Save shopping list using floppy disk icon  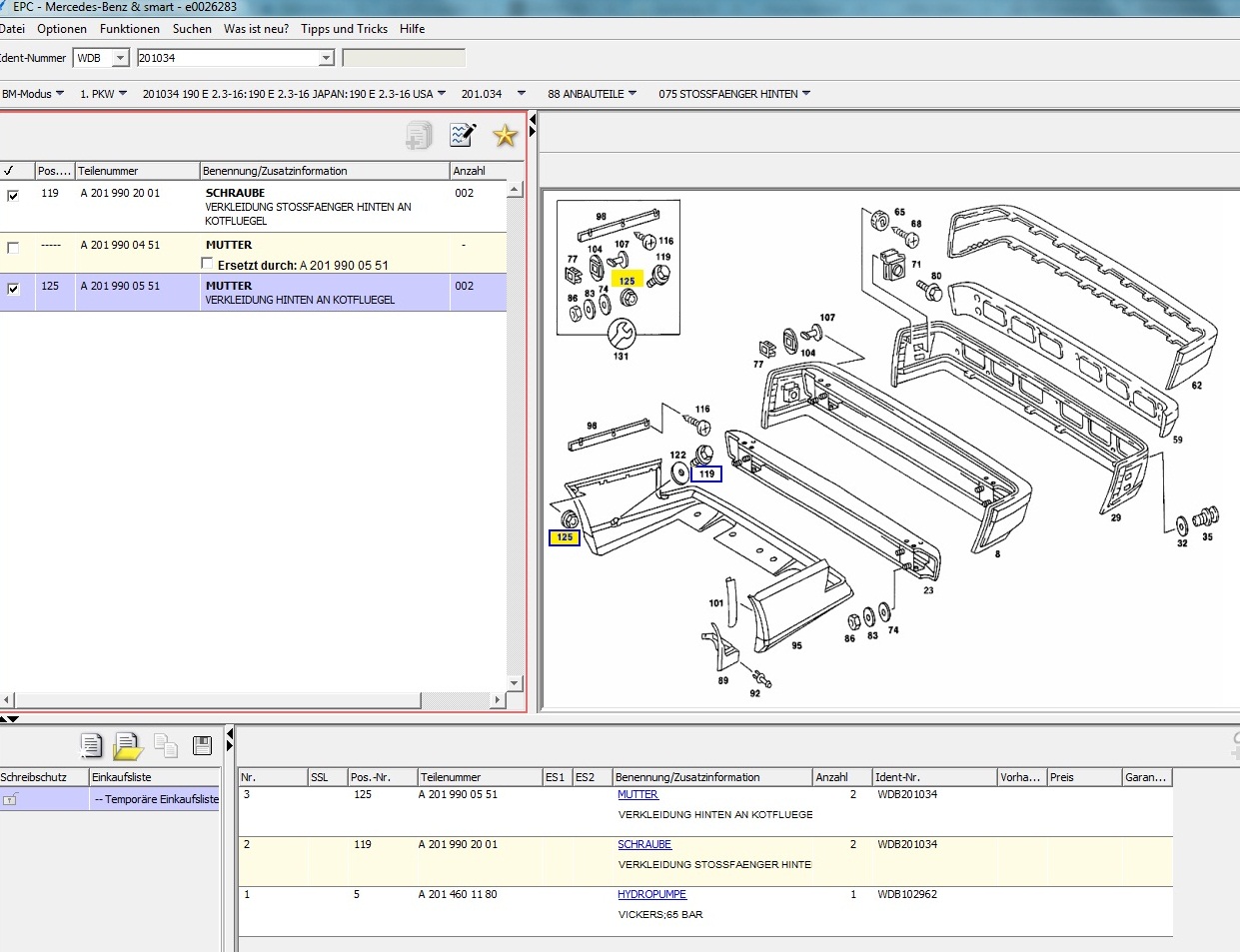tap(202, 745)
